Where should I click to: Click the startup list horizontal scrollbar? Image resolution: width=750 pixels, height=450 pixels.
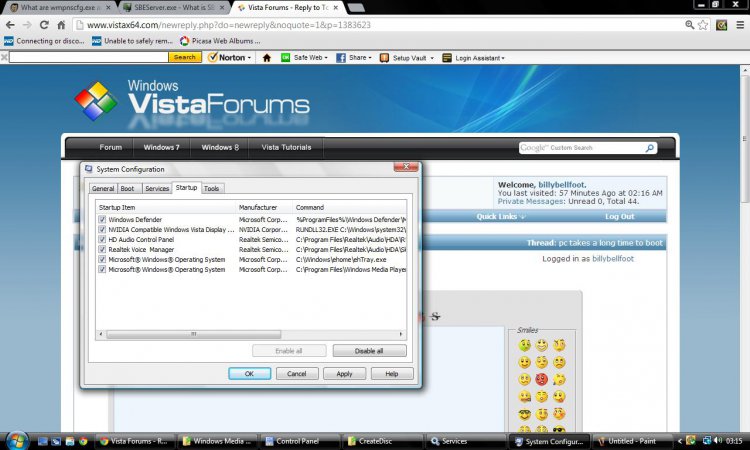tap(193, 334)
